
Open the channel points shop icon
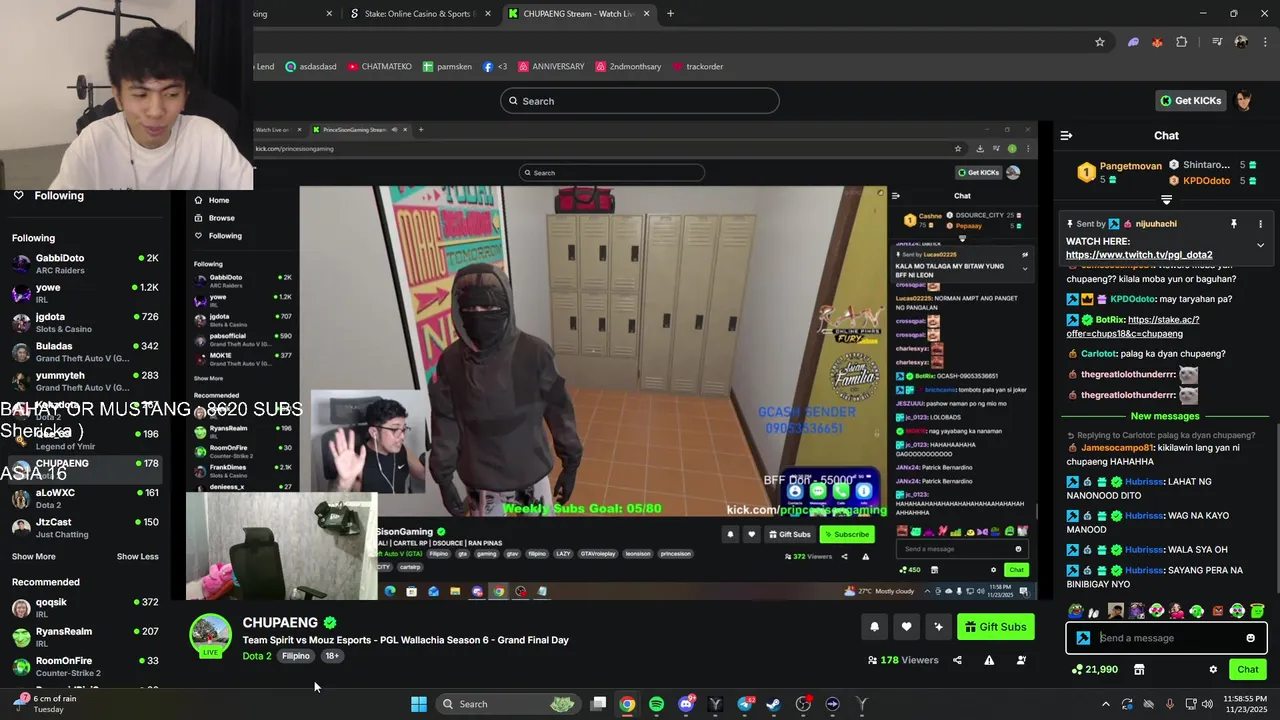tap(1138, 669)
